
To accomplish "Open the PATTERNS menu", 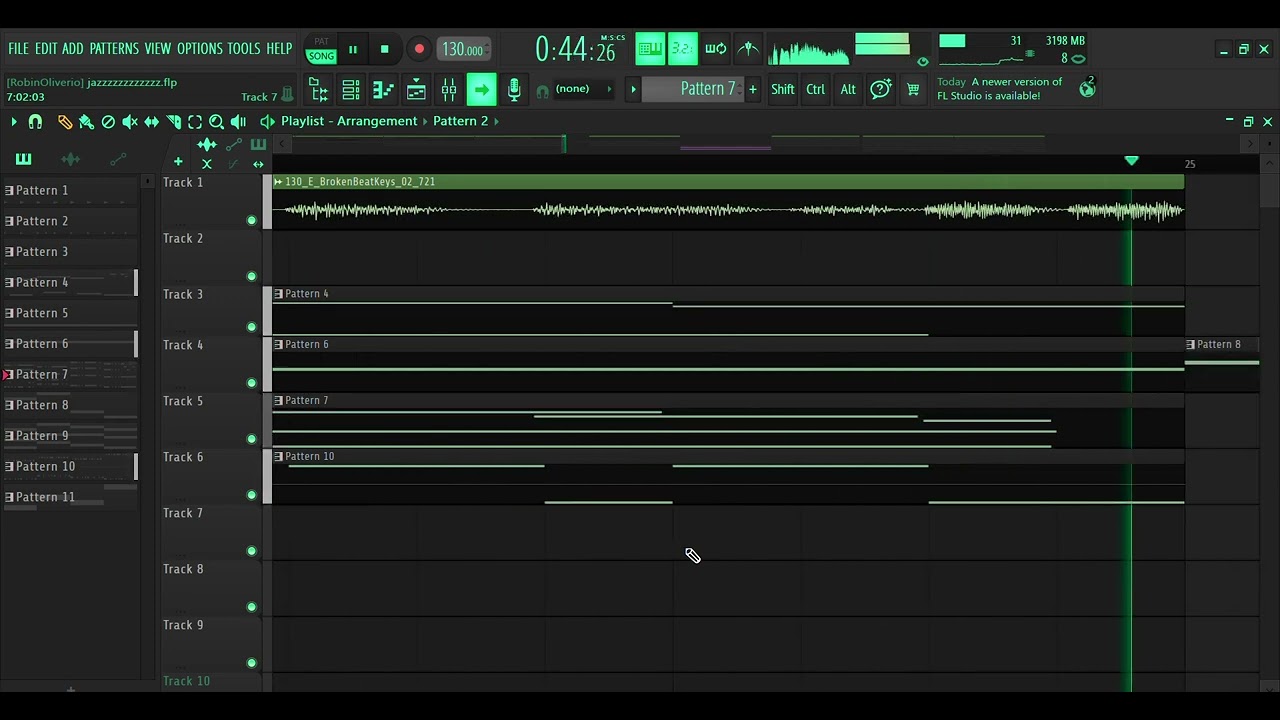I will (114, 48).
